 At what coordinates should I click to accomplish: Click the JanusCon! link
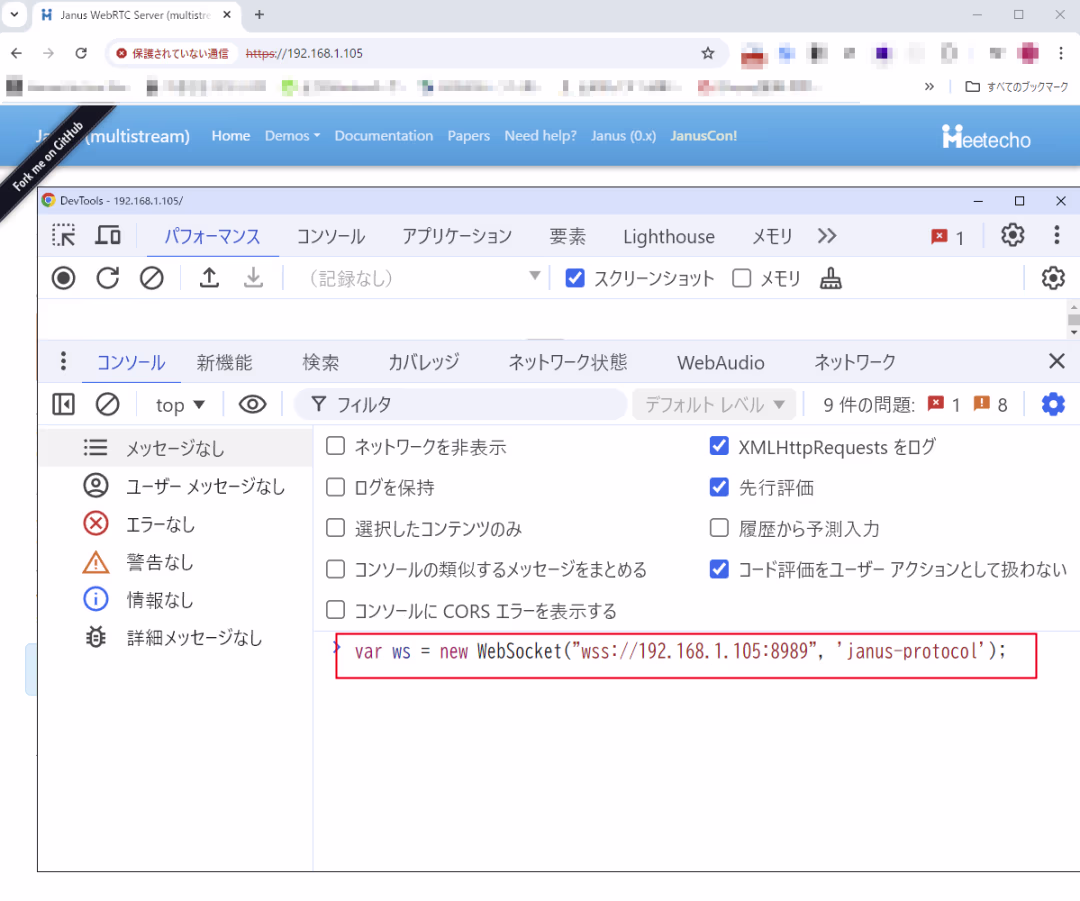point(703,136)
